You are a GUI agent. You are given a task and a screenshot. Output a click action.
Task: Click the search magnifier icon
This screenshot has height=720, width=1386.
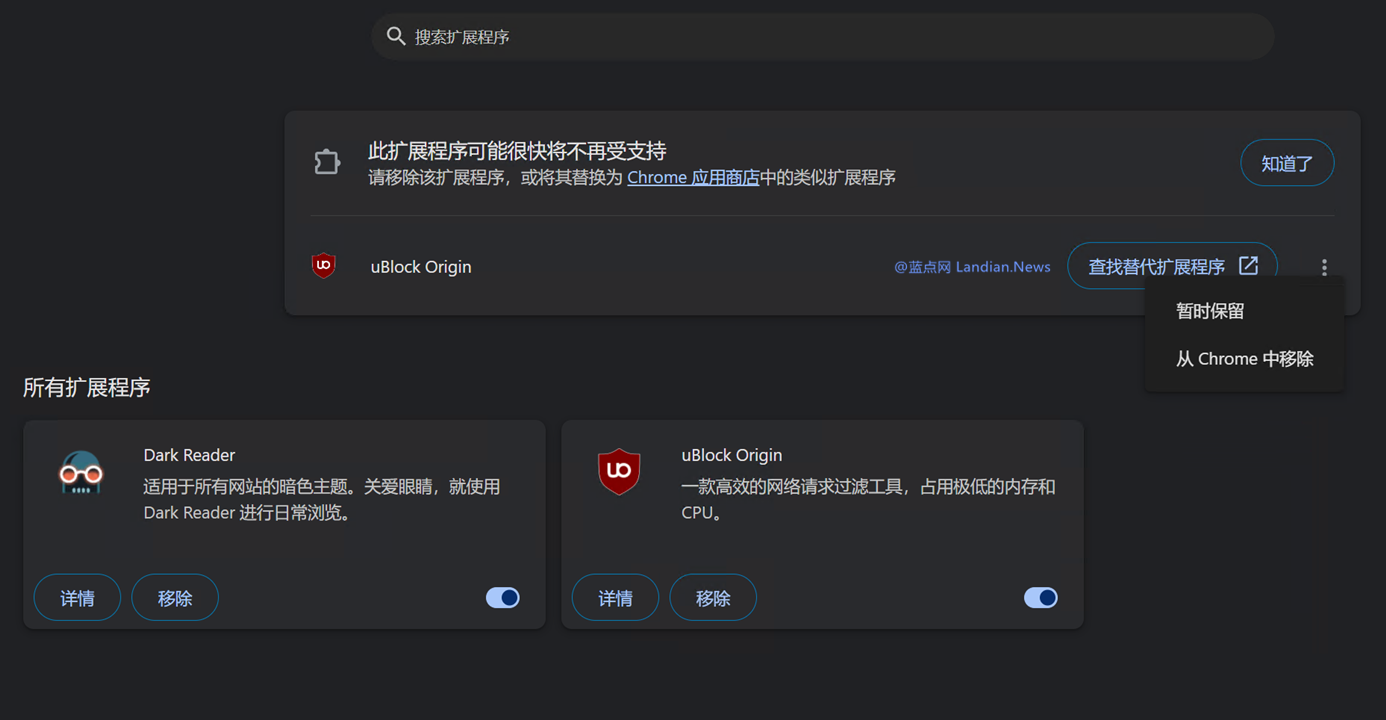point(396,37)
